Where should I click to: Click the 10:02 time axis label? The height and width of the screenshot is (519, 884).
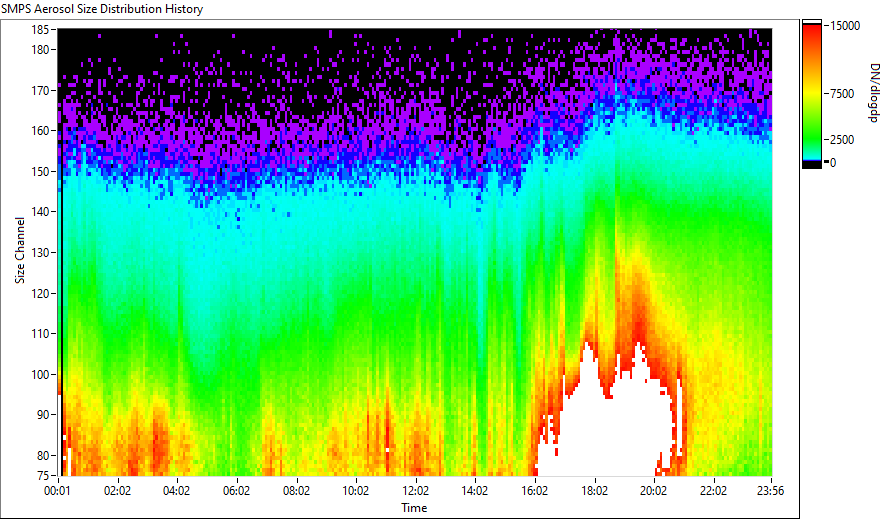356,491
